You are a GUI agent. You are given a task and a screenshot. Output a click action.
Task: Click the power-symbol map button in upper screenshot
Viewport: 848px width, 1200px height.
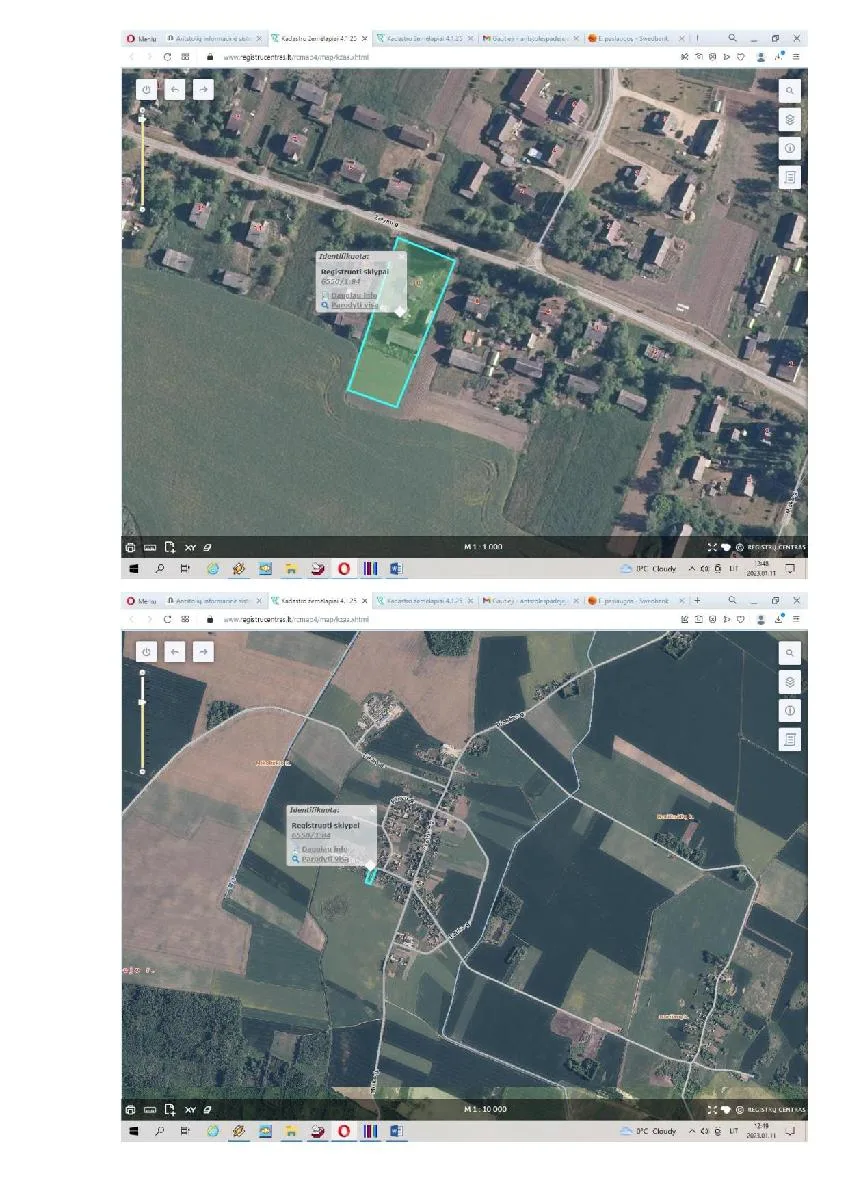point(146,89)
